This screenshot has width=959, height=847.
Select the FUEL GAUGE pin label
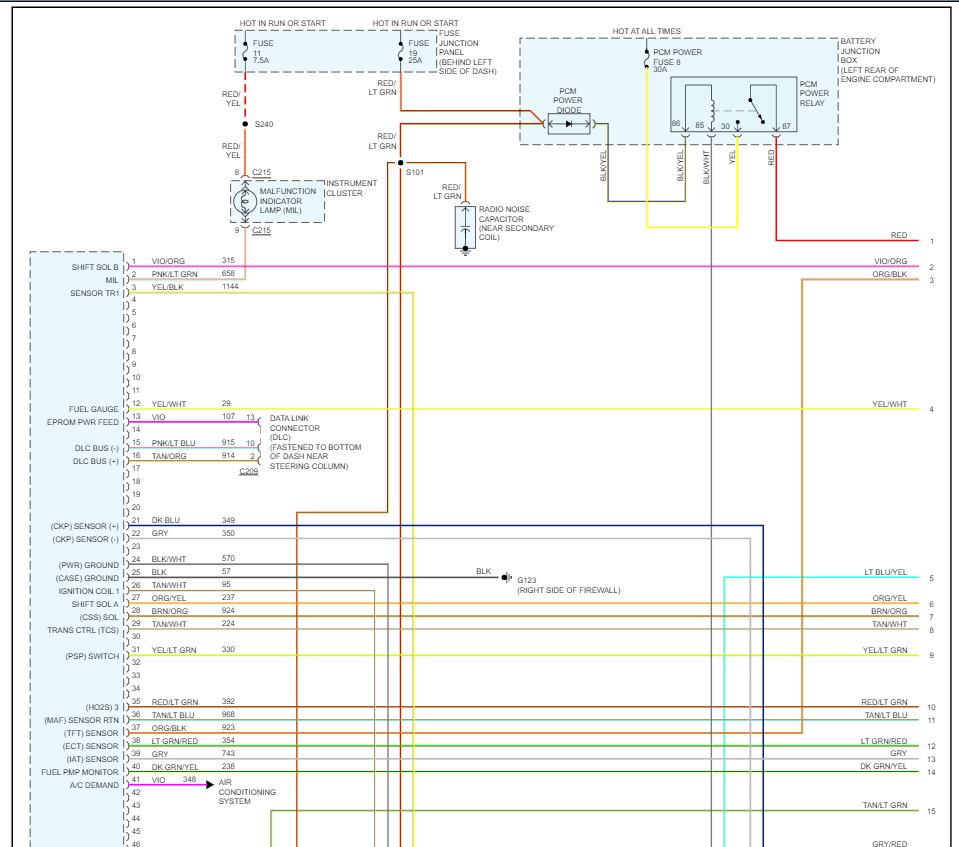click(93, 409)
